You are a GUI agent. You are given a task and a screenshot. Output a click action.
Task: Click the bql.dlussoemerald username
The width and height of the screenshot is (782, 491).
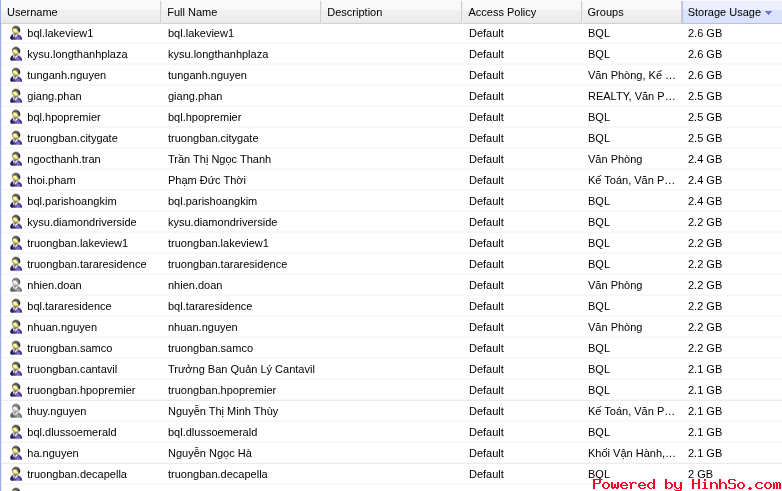pyautogui.click(x=72, y=432)
